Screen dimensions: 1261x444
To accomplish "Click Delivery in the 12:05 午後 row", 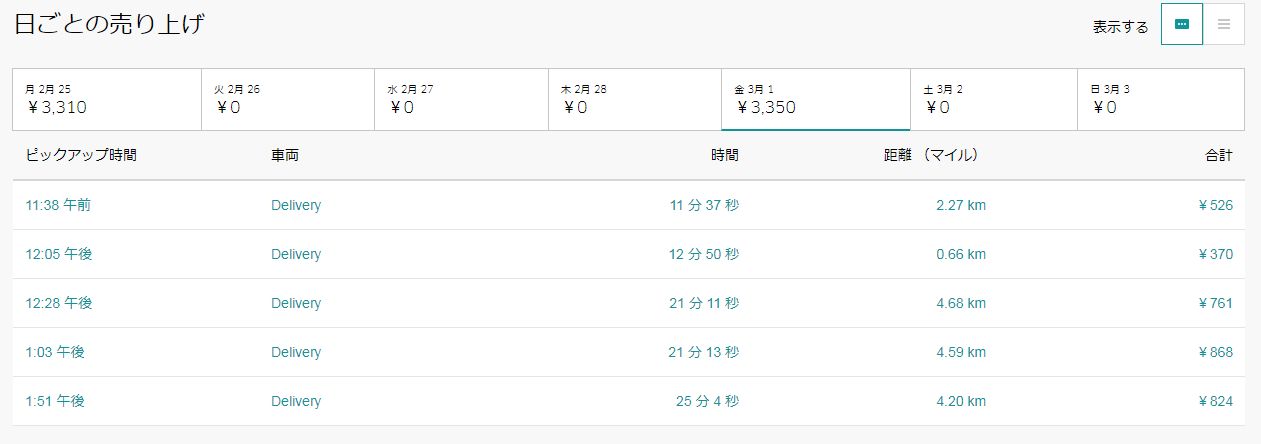I will tap(296, 254).
